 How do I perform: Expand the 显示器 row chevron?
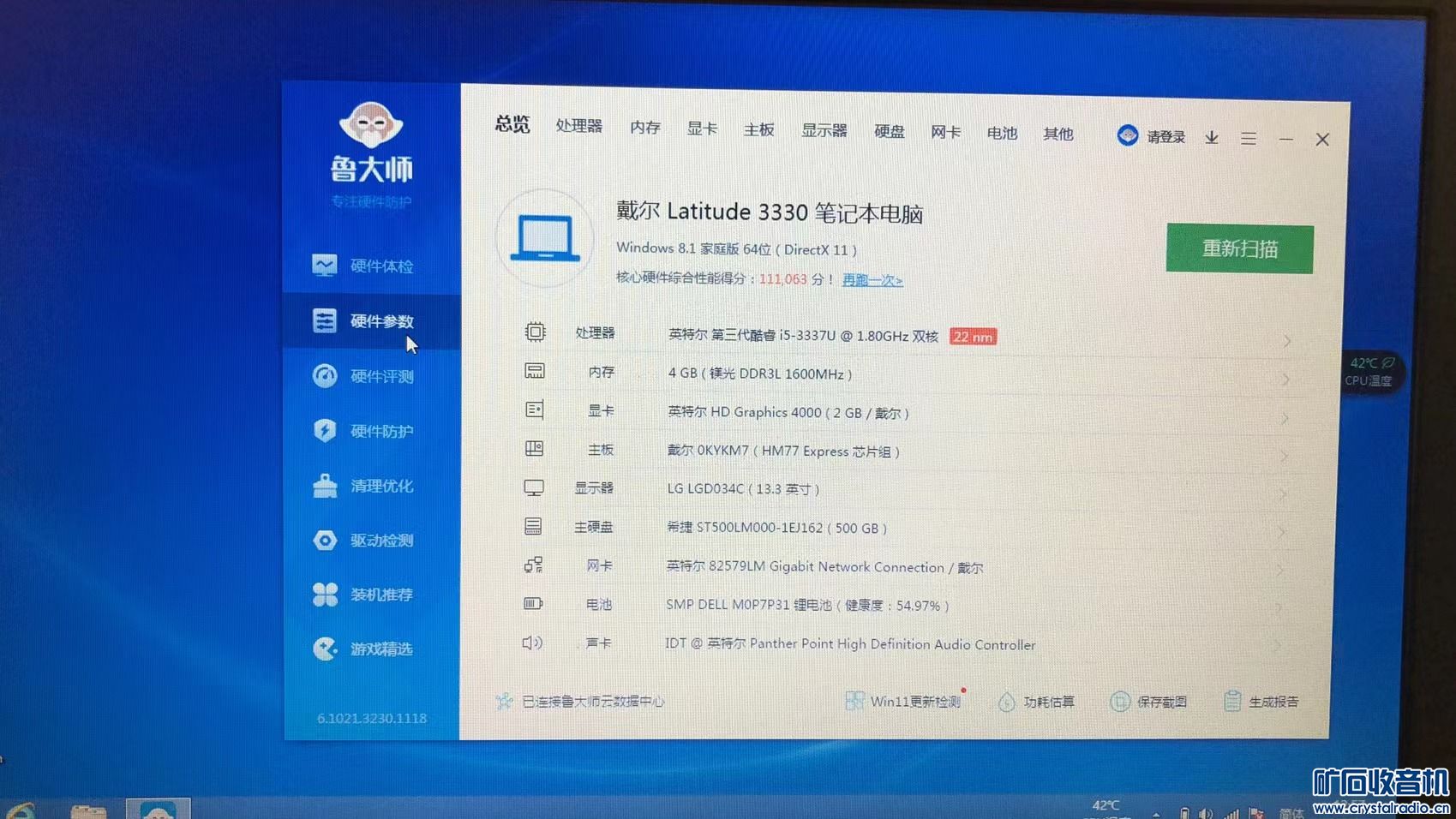[x=1283, y=494]
